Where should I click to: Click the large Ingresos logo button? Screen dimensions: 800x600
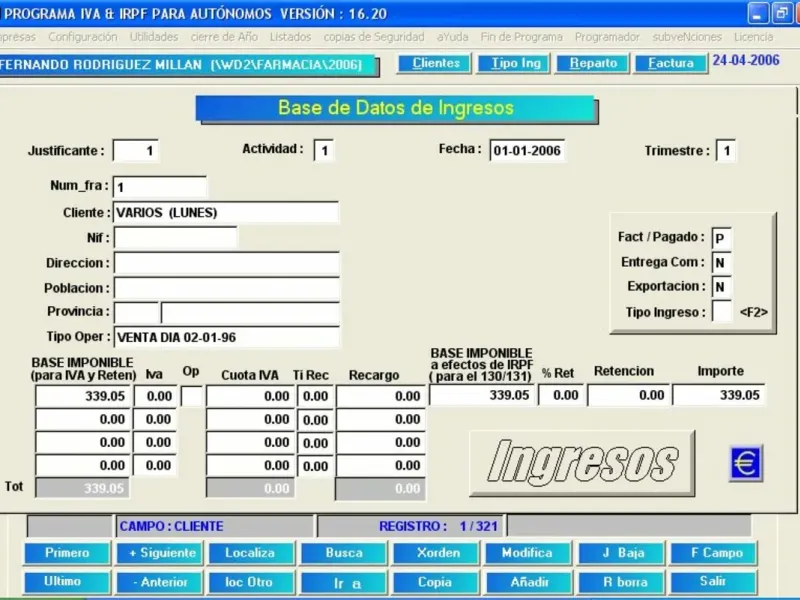582,463
